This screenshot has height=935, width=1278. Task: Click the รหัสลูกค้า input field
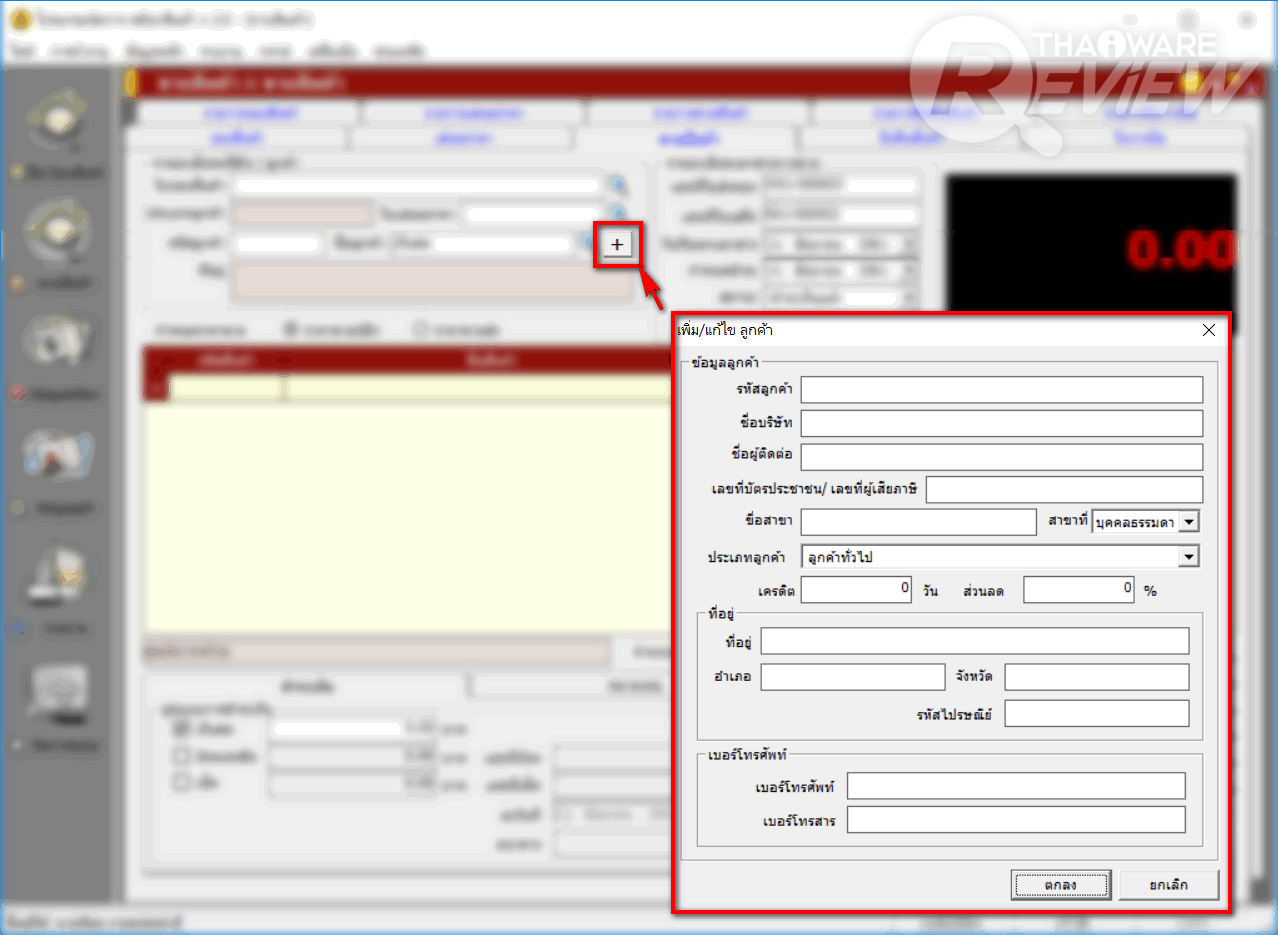1002,389
